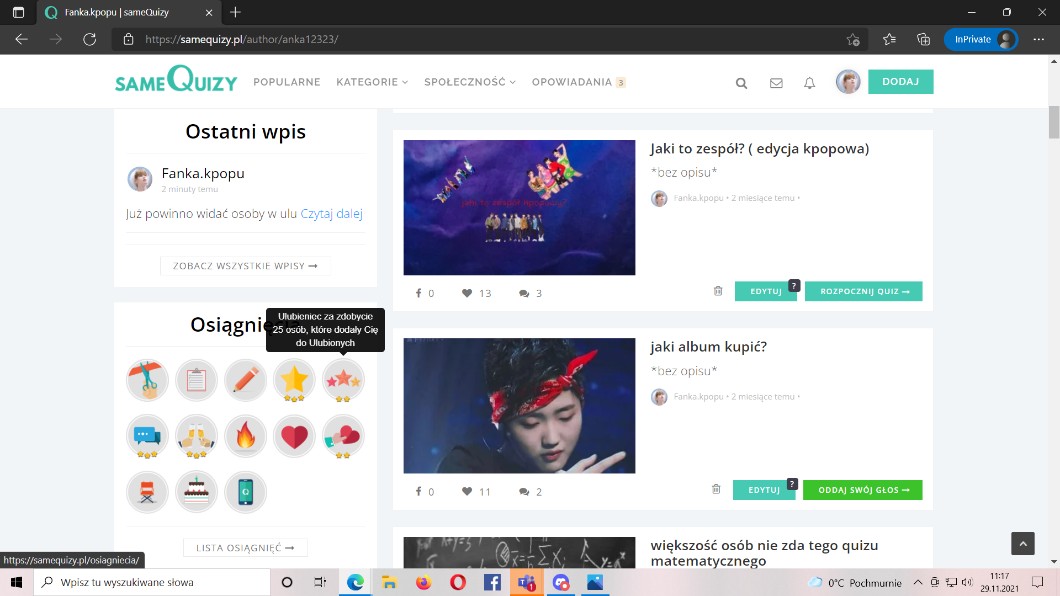The image size is (1060, 596).
Task: Expand the KATEGORIE dropdown menu
Action: (372, 82)
